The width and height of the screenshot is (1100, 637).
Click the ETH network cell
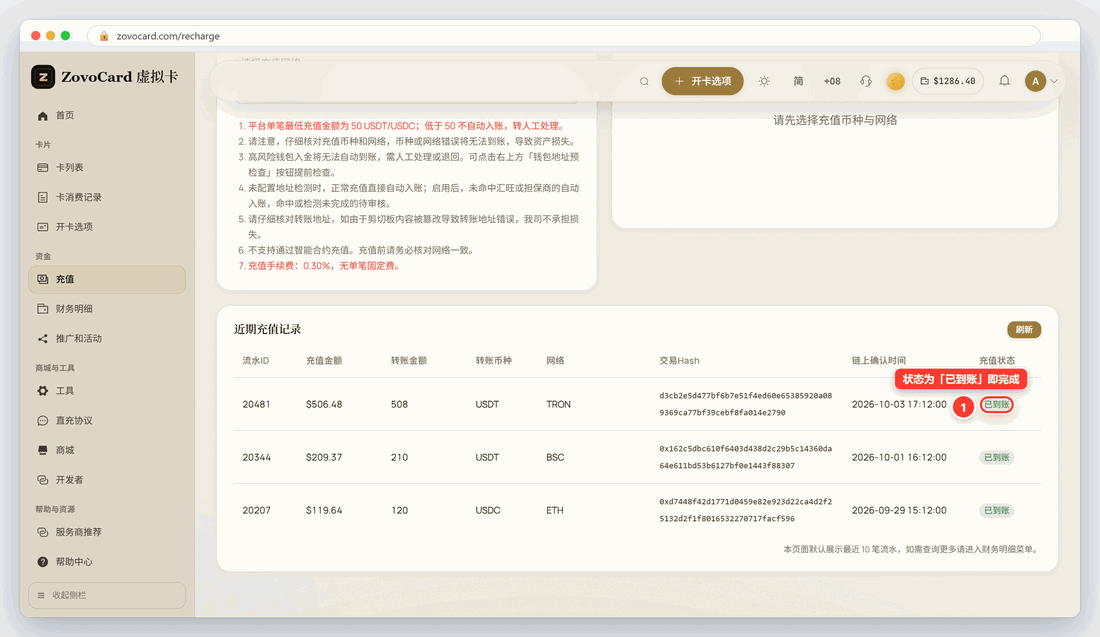click(555, 511)
